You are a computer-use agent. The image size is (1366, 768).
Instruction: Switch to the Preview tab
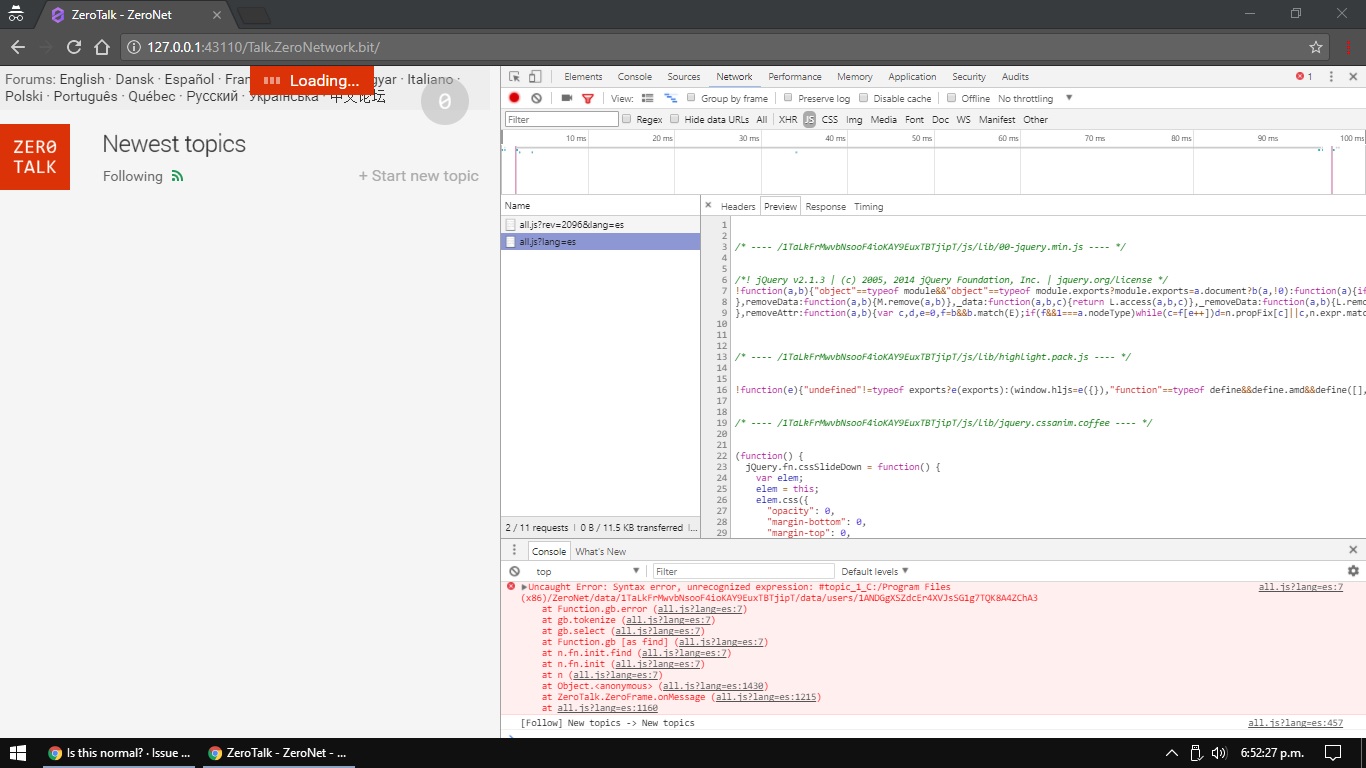point(780,206)
